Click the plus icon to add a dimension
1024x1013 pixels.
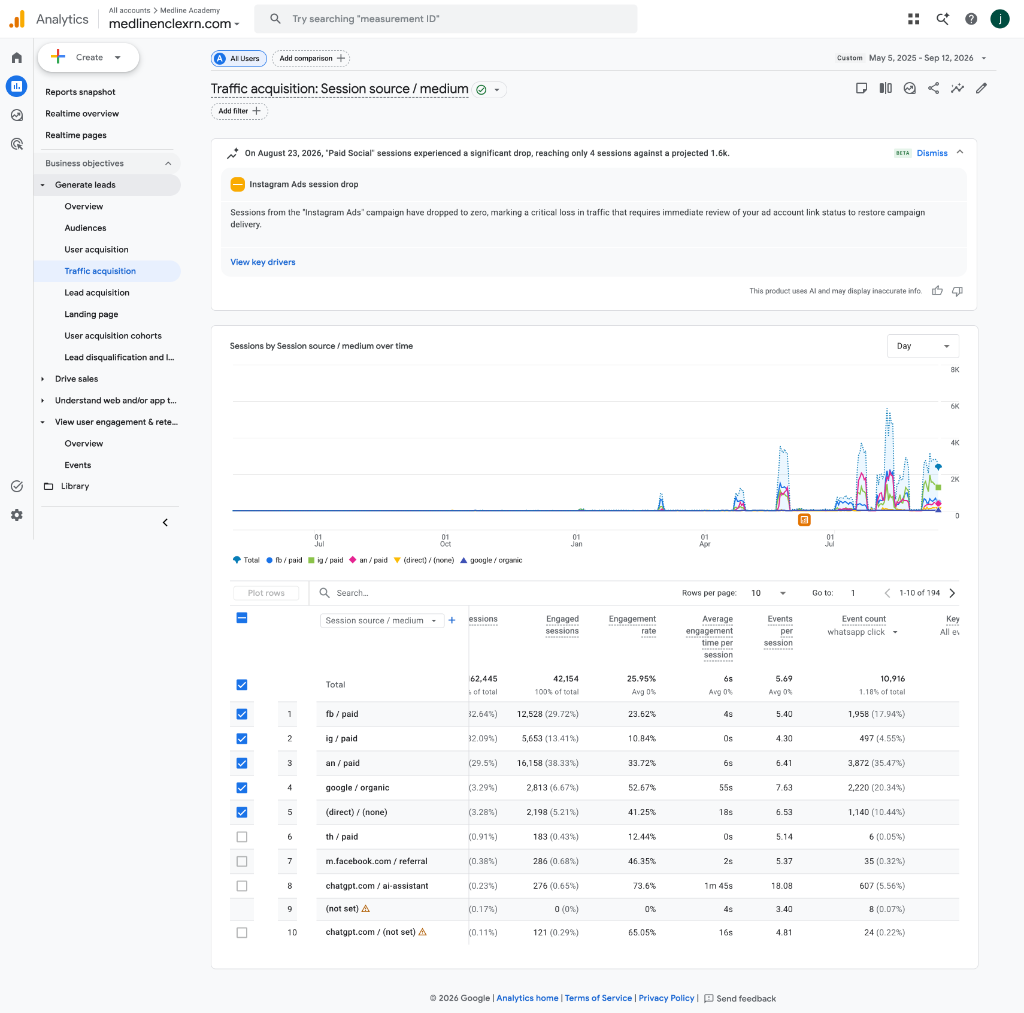(x=452, y=620)
